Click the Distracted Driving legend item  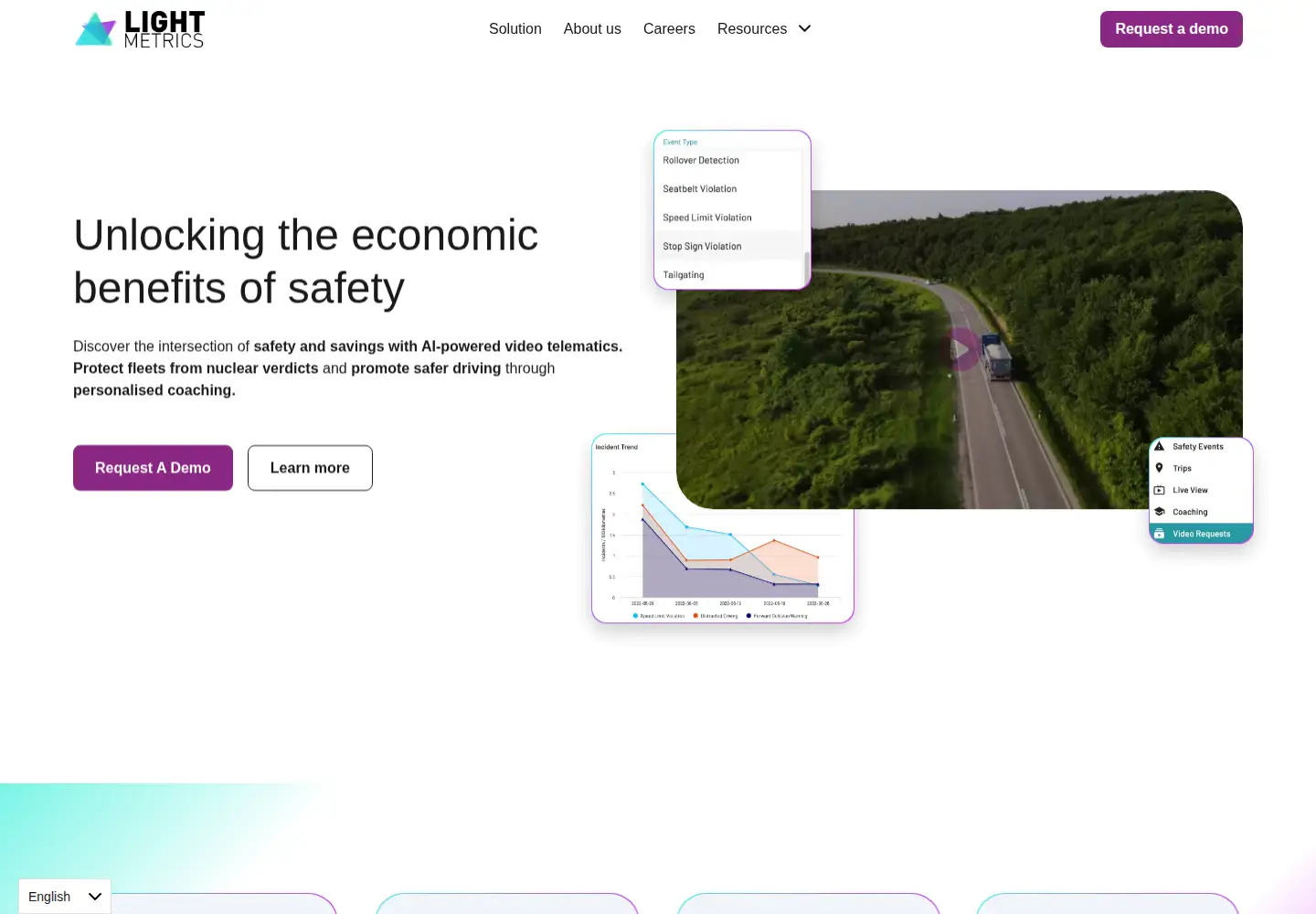point(716,616)
